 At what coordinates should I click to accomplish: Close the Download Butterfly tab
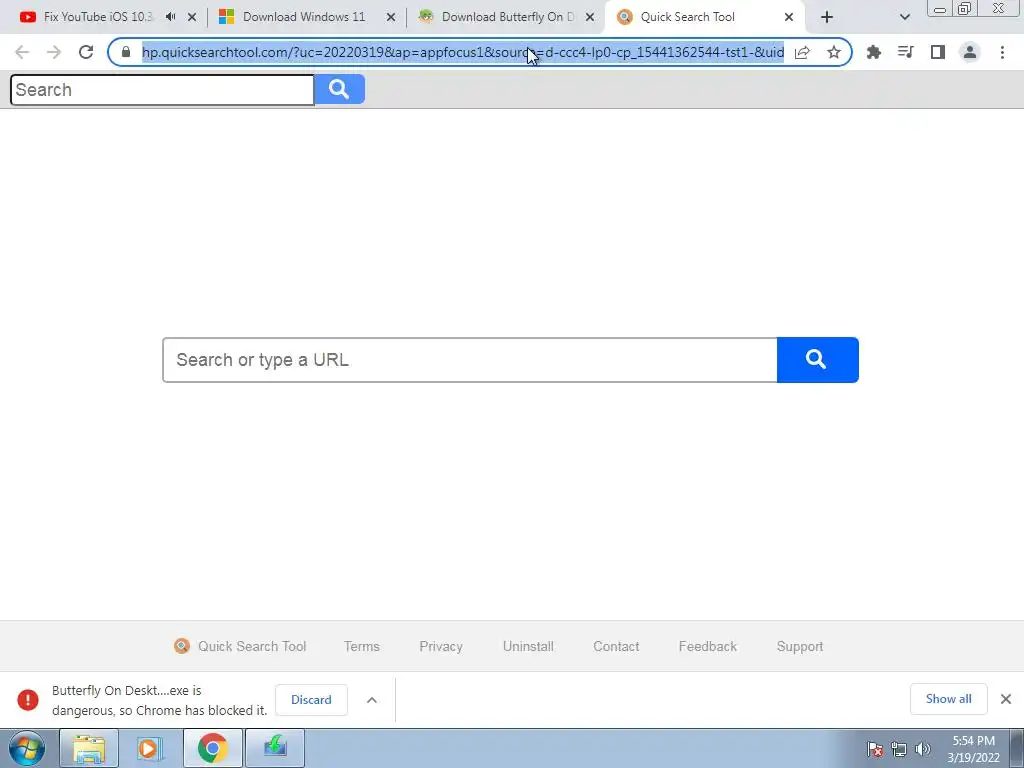[590, 18]
